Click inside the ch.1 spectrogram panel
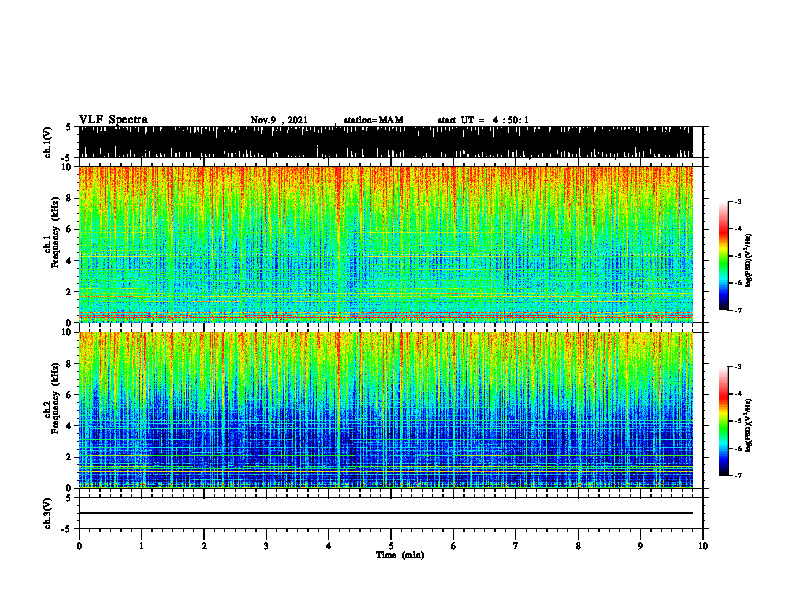The image size is (792, 612). 385,244
